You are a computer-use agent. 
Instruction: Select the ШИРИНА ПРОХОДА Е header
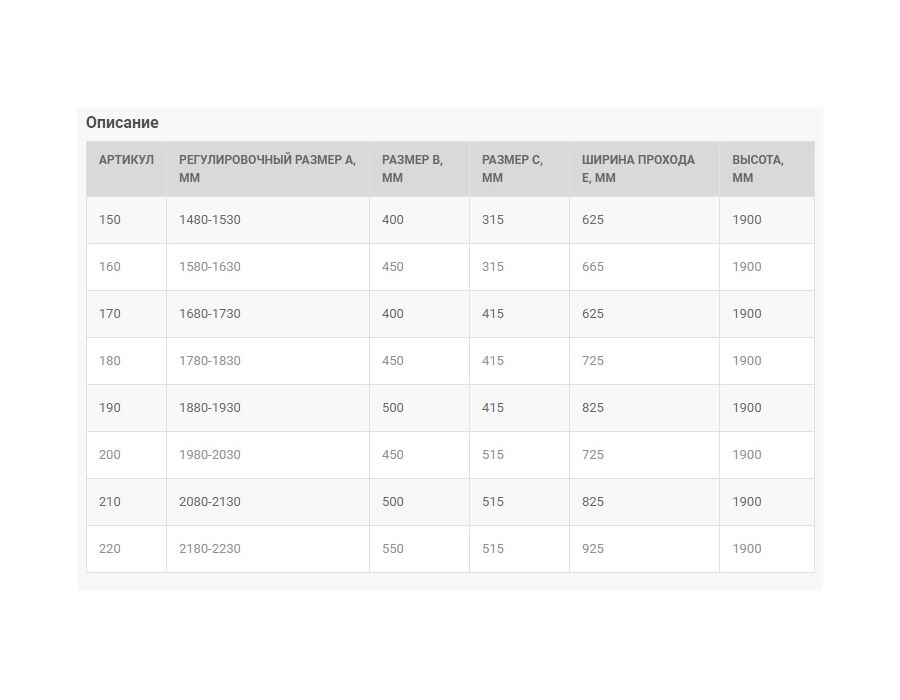(x=644, y=169)
